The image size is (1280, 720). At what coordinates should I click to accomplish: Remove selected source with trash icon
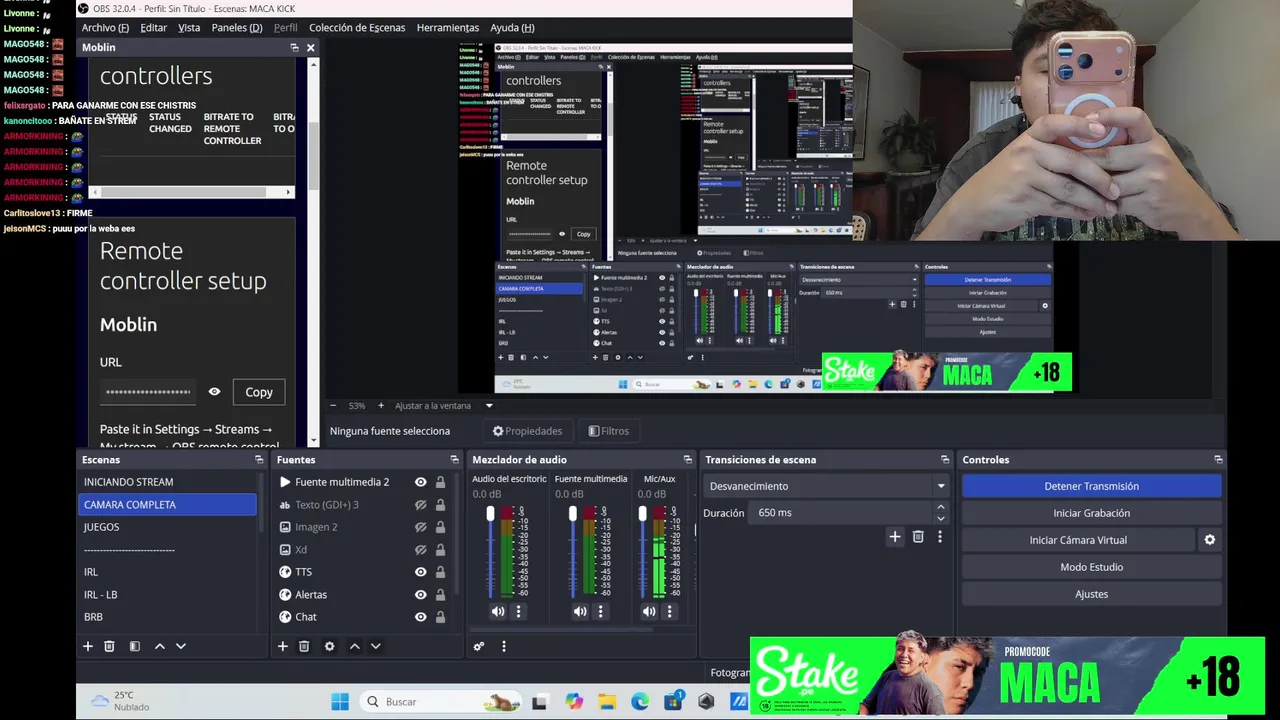[304, 646]
